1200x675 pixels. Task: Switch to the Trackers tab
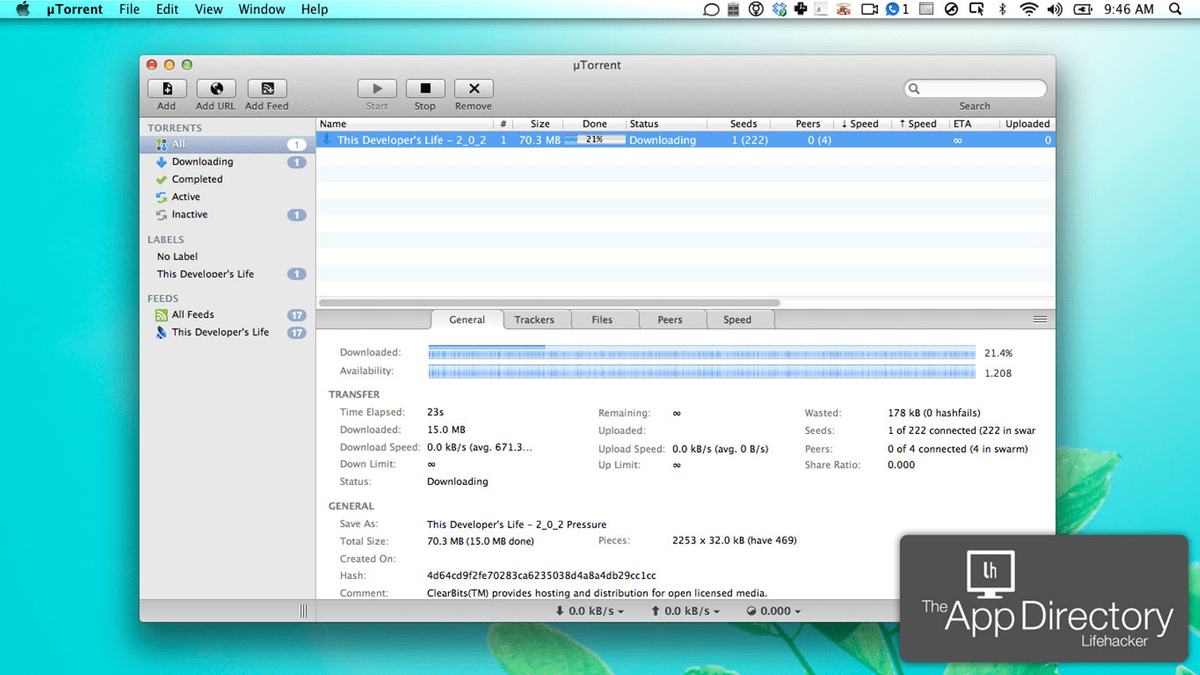coord(537,319)
